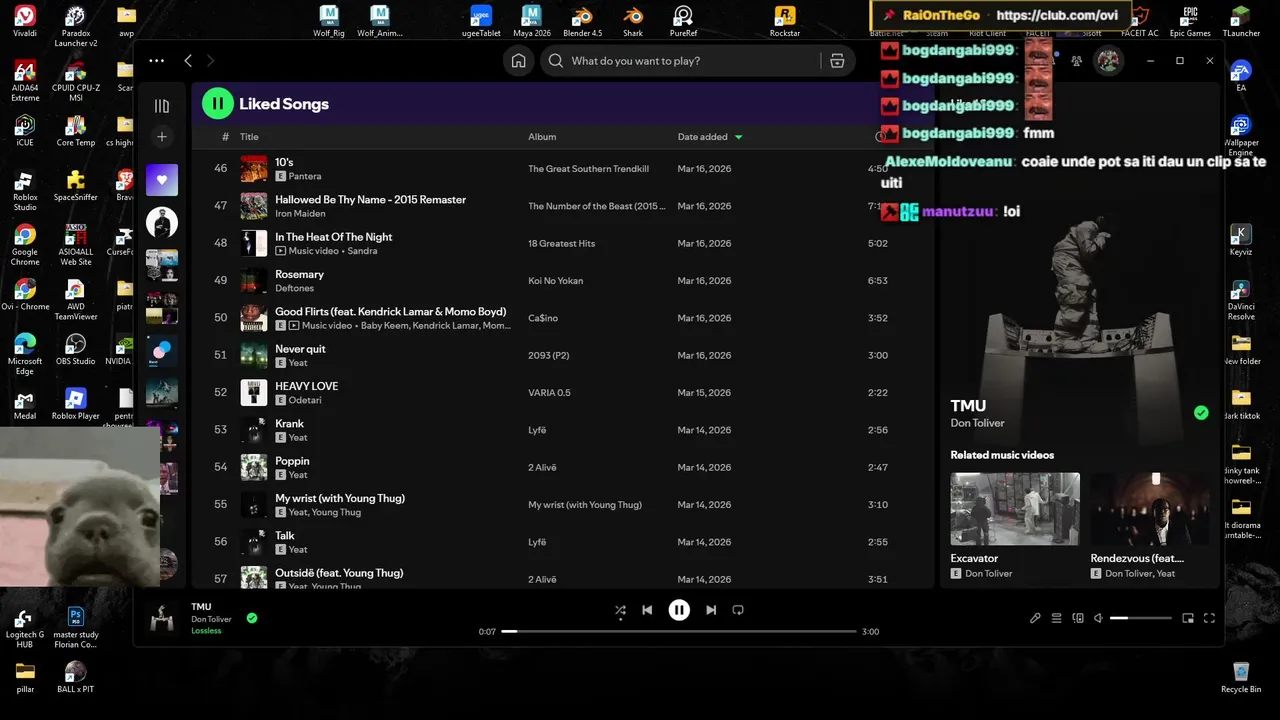1280x720 pixels.
Task: Click Never quit album art thumbnail
Action: pyautogui.click(x=254, y=355)
